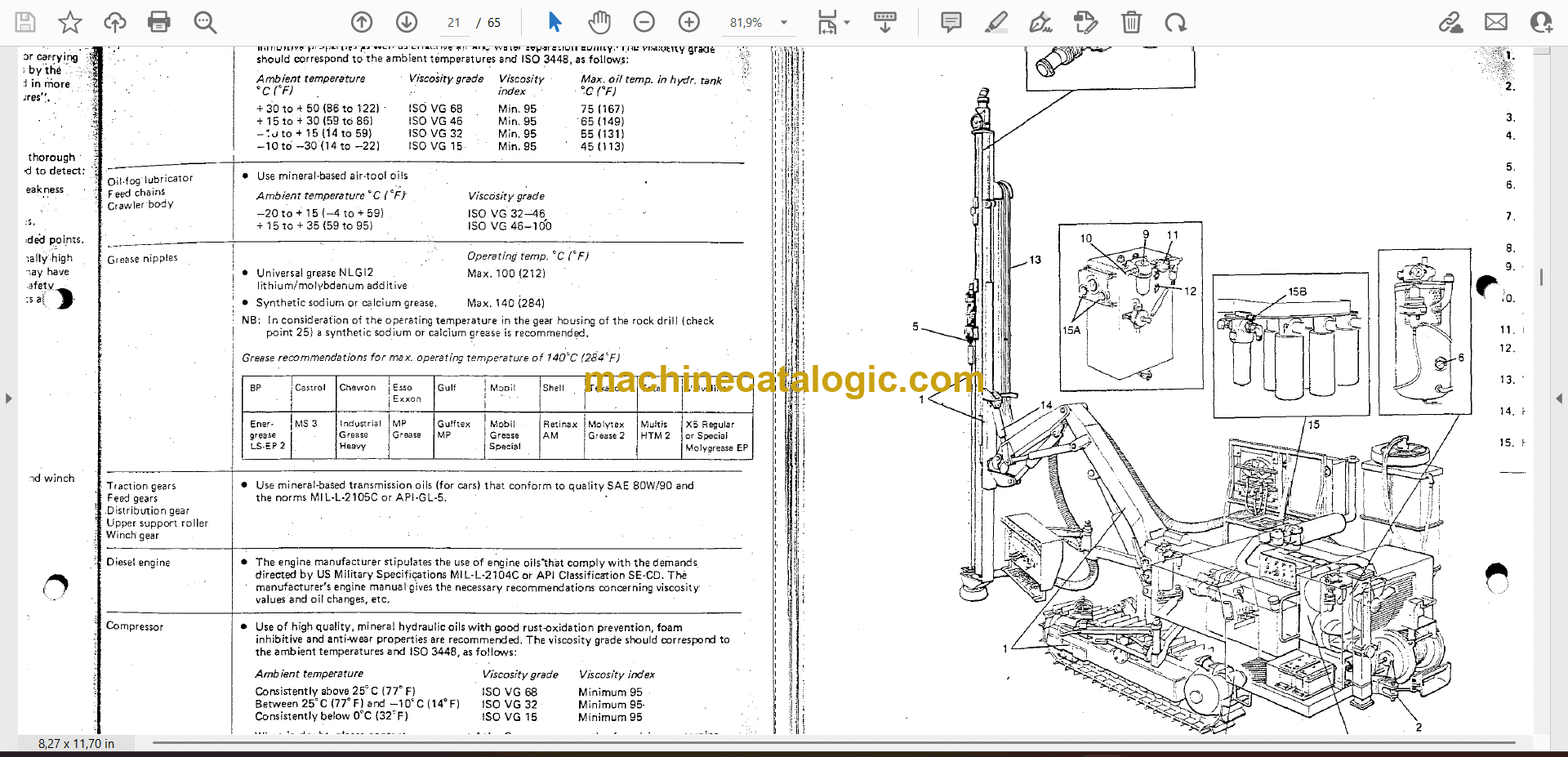The image size is (1568, 757).
Task: Click callout label '15A' on the diagram
Action: click(x=1071, y=331)
